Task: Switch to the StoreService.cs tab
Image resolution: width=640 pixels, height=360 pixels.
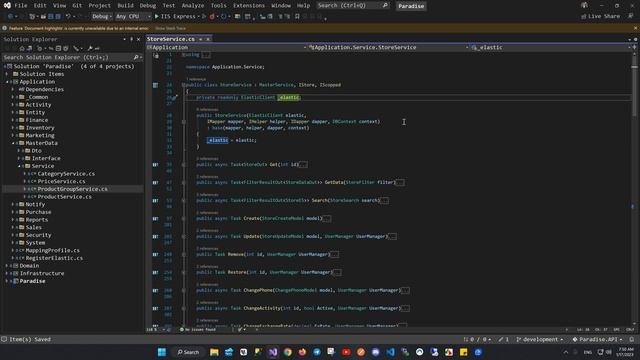Action: (171, 39)
